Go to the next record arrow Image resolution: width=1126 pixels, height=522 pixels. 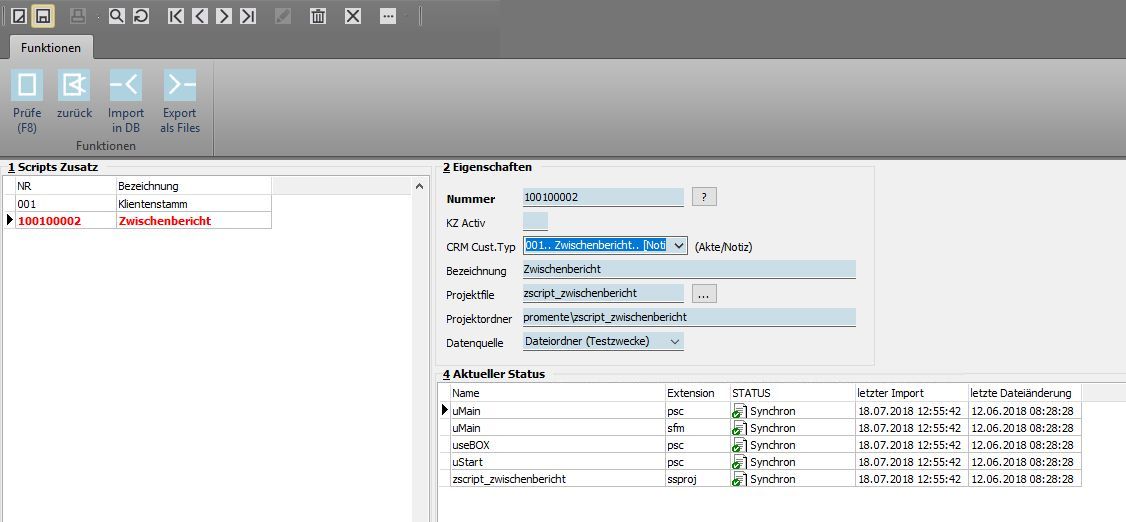(x=224, y=16)
